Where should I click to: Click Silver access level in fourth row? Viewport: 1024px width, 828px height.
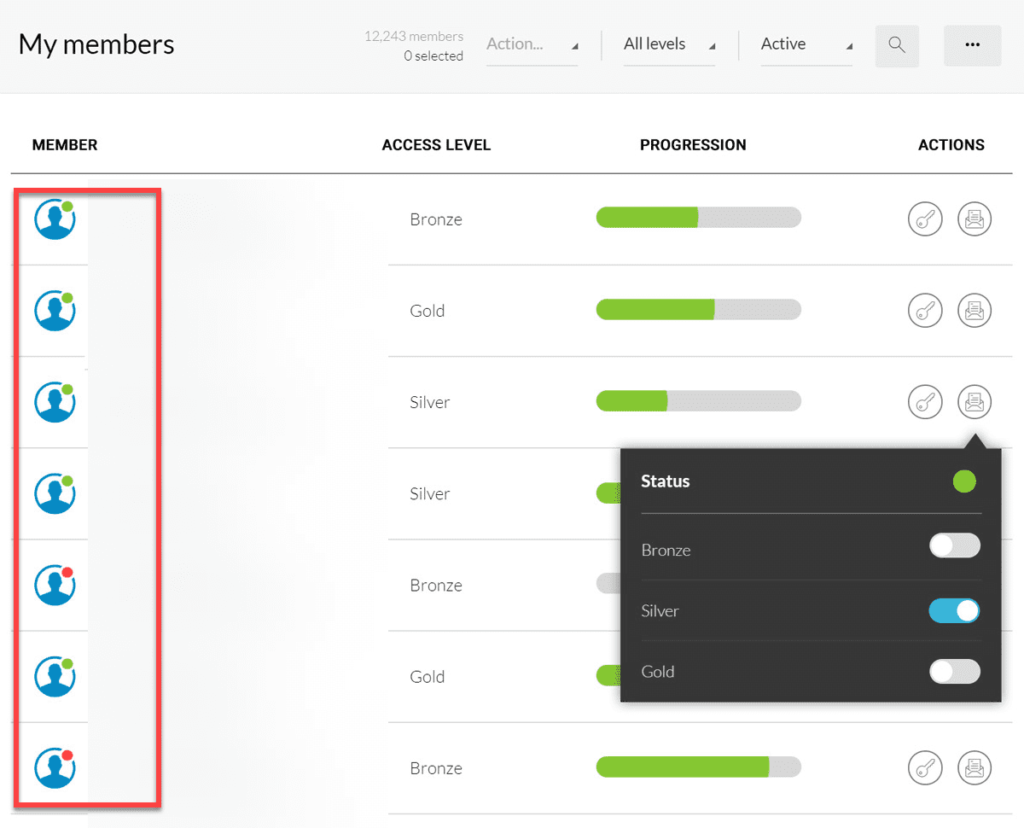[430, 494]
